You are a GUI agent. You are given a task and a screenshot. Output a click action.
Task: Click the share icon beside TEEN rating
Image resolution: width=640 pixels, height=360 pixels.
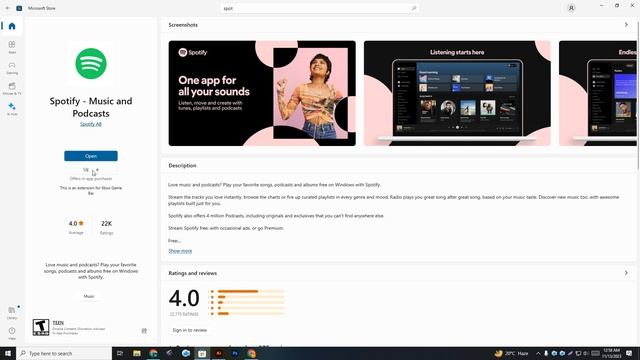tap(144, 331)
